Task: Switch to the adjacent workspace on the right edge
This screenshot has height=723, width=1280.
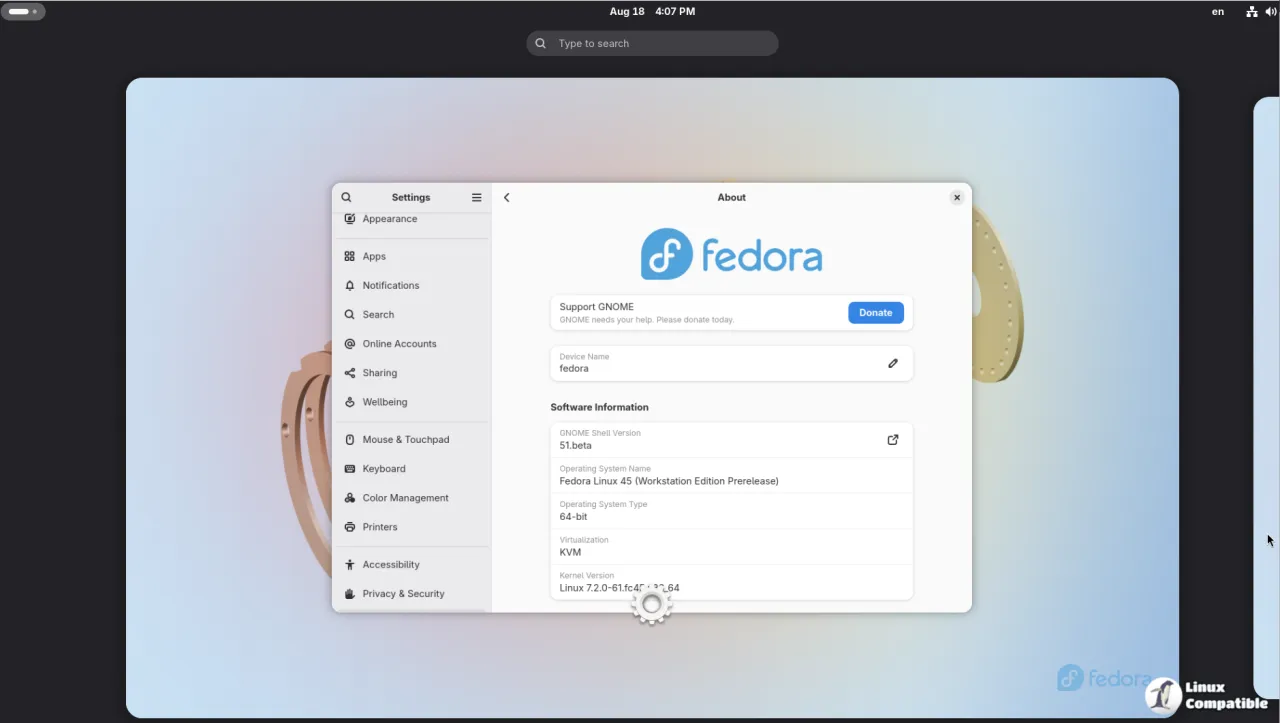Action: point(1266,400)
